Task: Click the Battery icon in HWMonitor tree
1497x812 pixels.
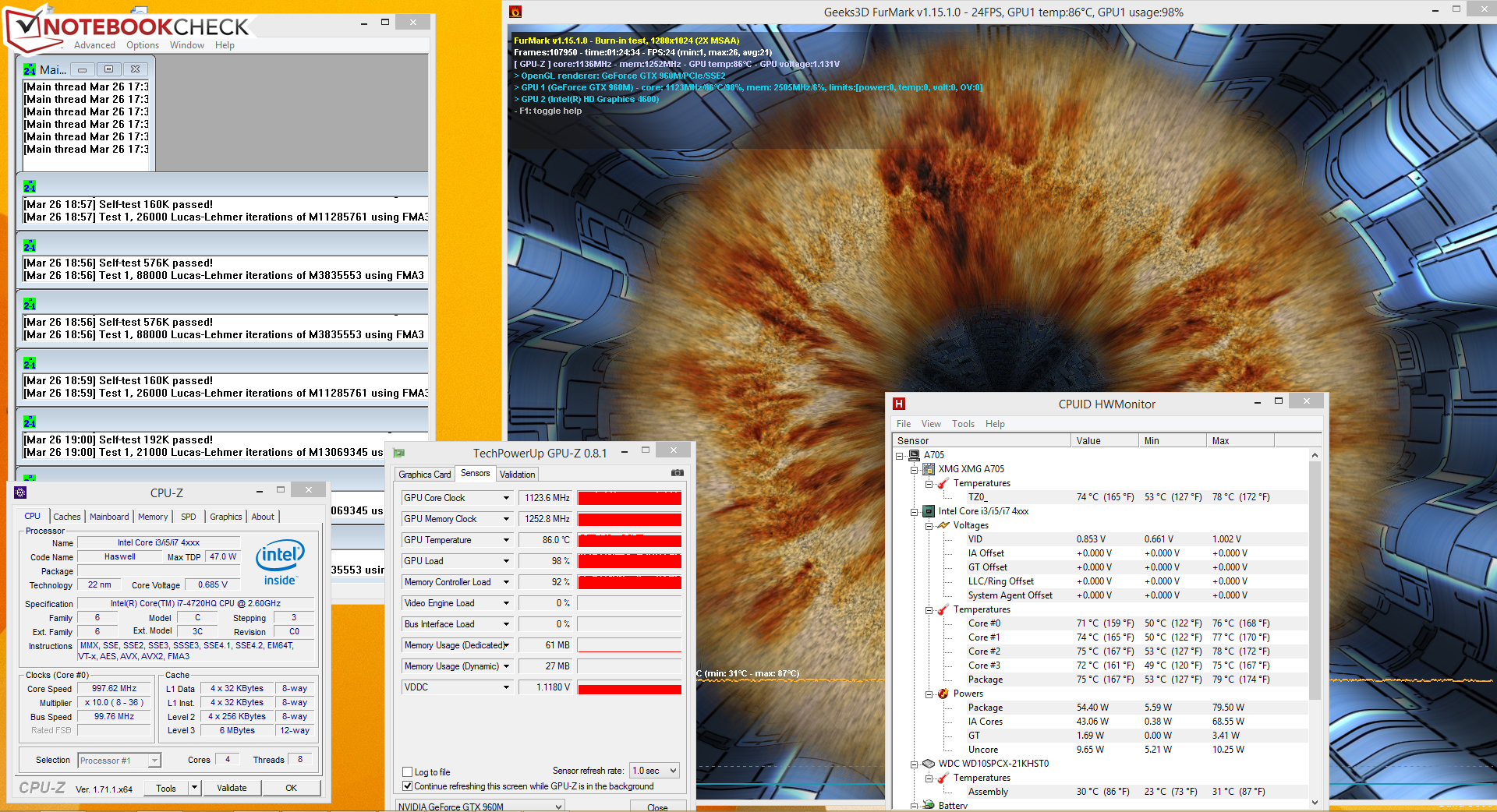Action: tap(929, 805)
